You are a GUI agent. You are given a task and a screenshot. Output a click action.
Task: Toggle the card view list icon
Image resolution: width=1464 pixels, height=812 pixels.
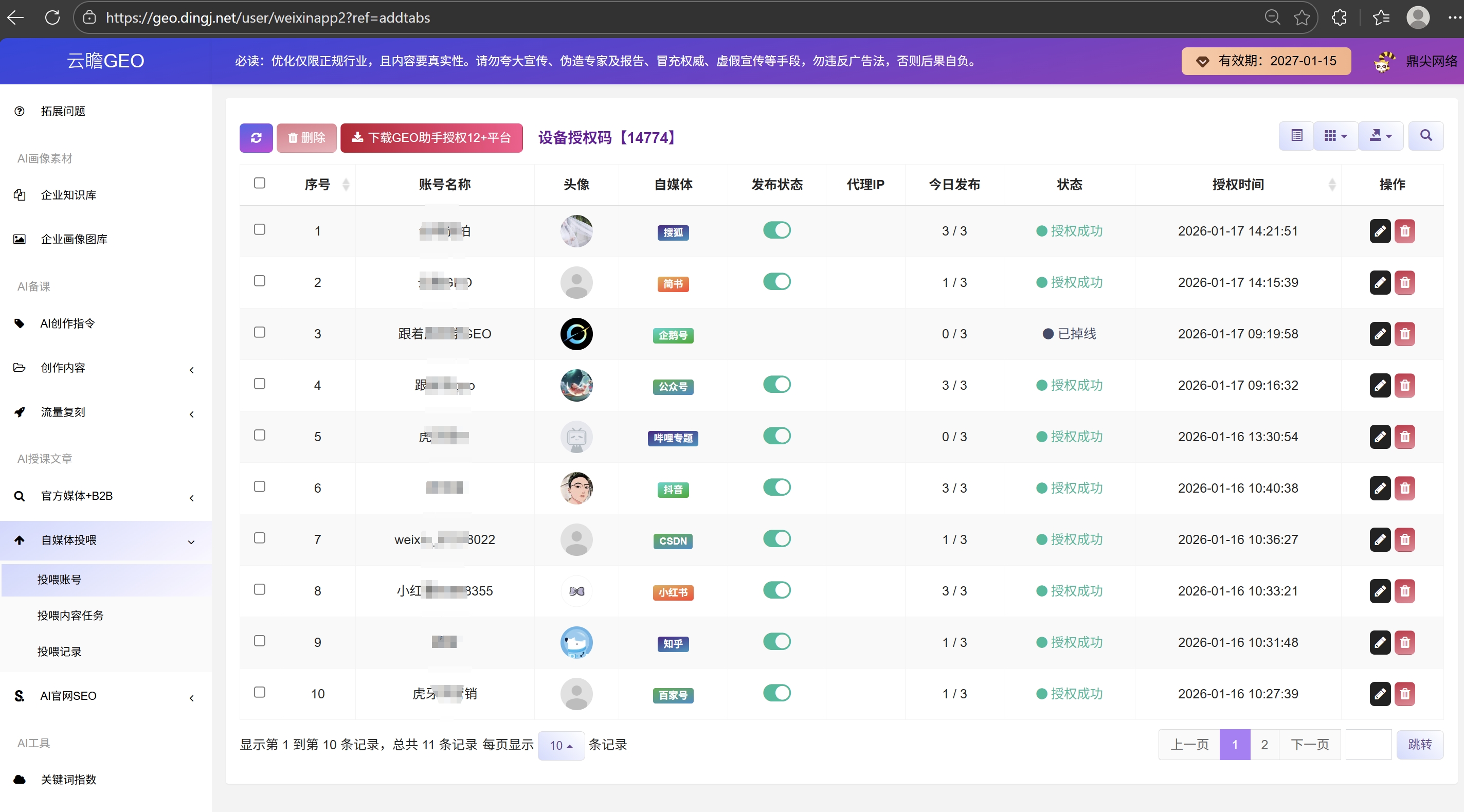[x=1296, y=136]
